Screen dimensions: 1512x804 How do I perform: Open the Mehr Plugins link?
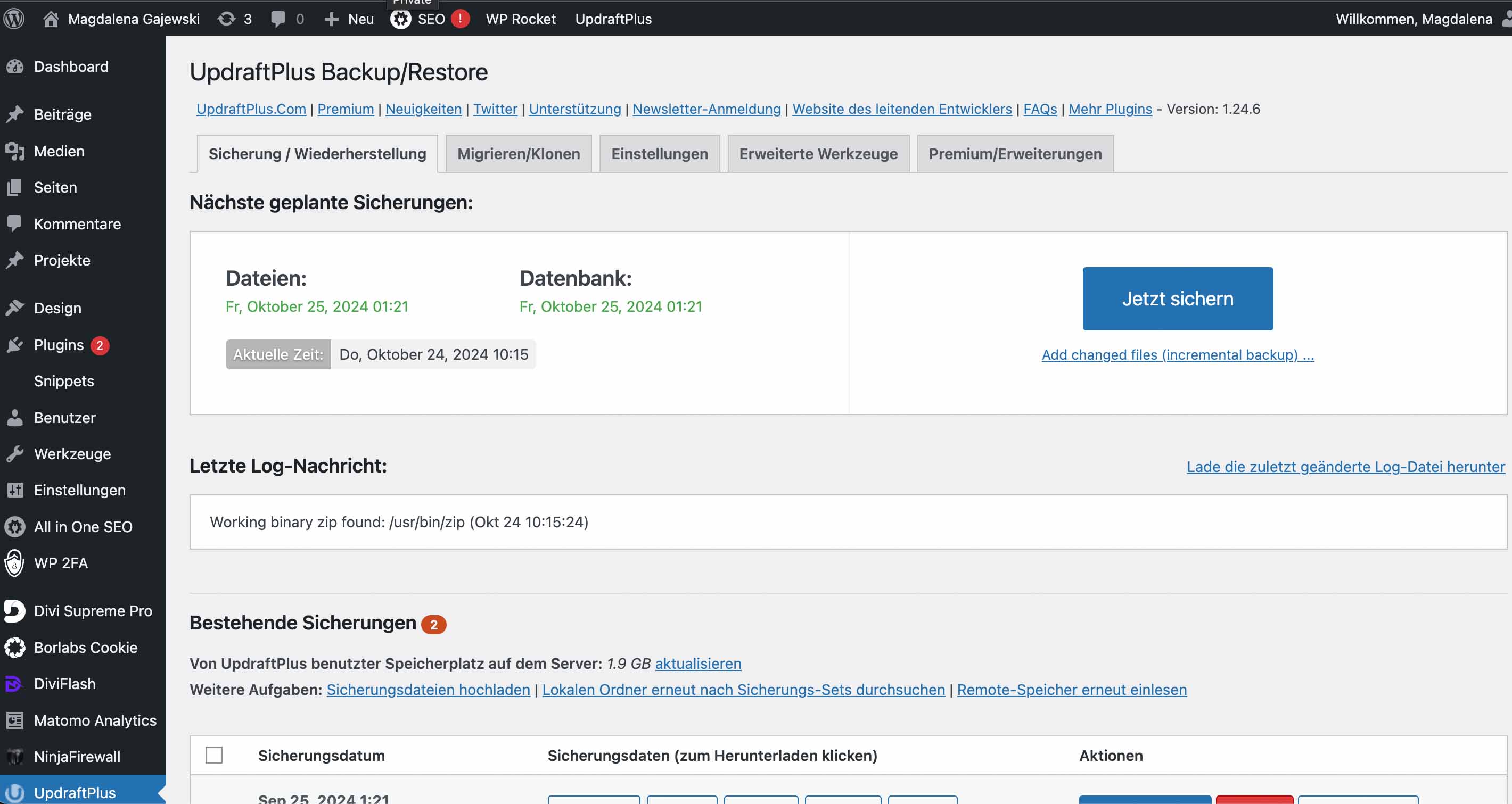click(1111, 109)
